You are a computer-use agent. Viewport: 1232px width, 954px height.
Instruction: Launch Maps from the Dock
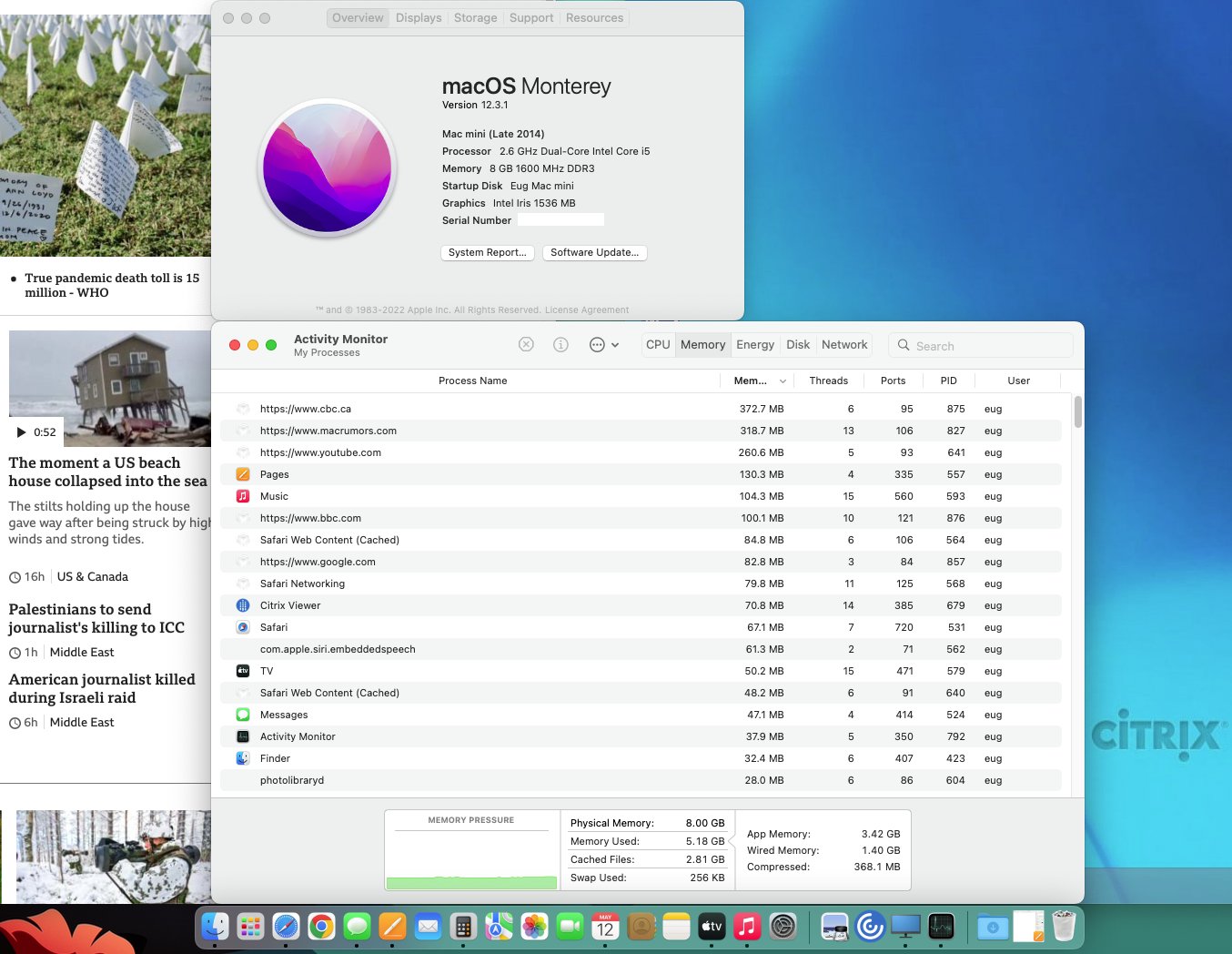click(x=499, y=927)
